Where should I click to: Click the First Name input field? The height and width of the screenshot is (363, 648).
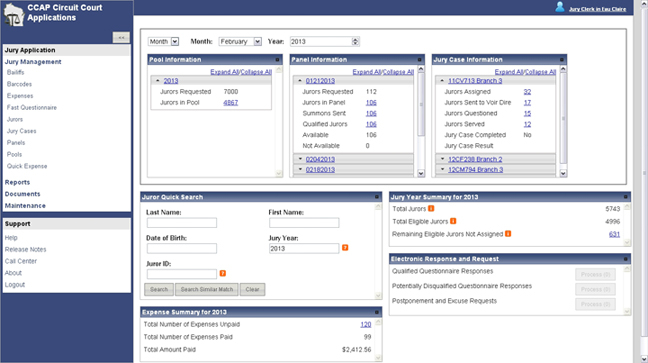click(x=304, y=223)
